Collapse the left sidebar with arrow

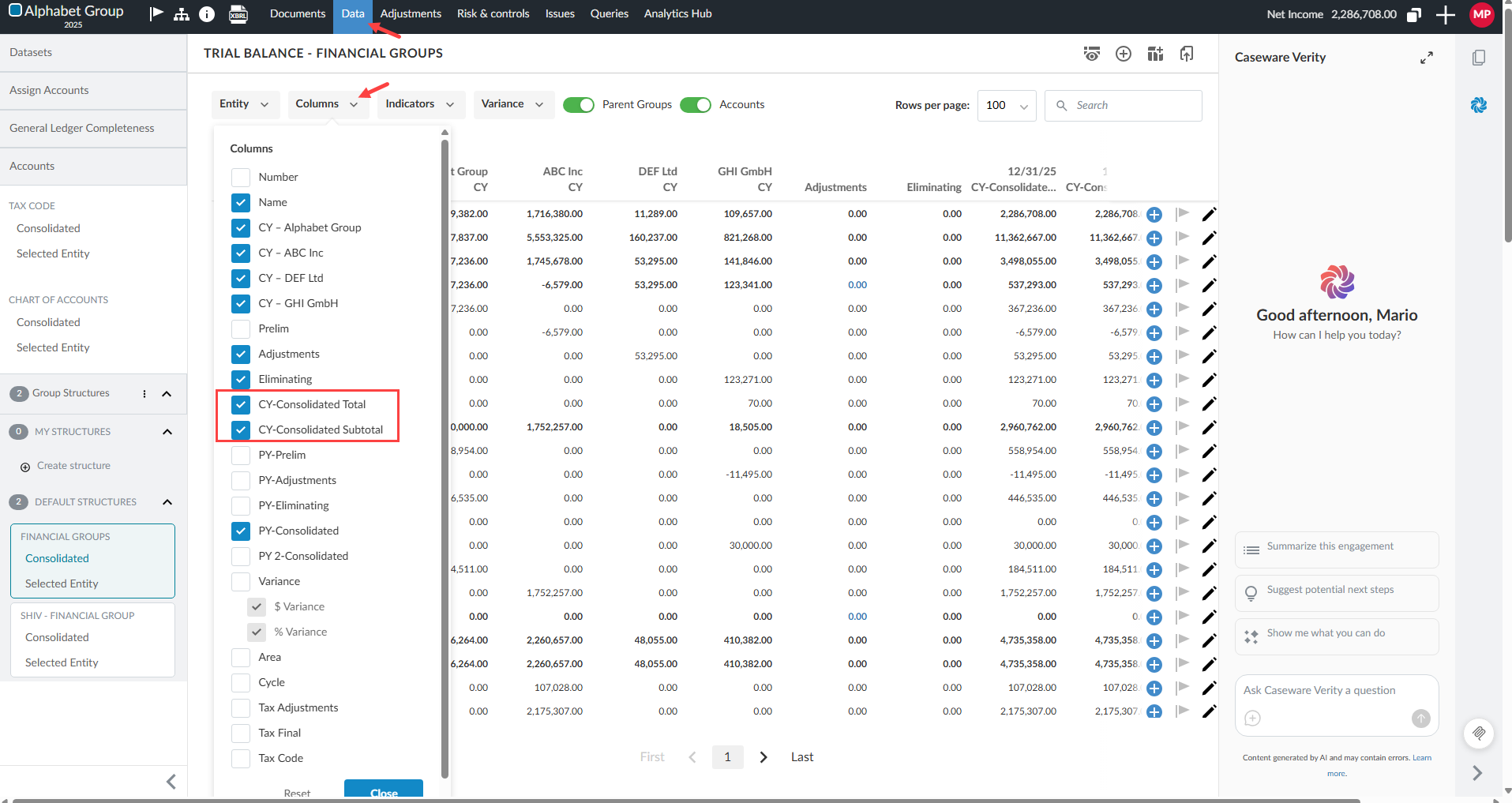point(171,782)
